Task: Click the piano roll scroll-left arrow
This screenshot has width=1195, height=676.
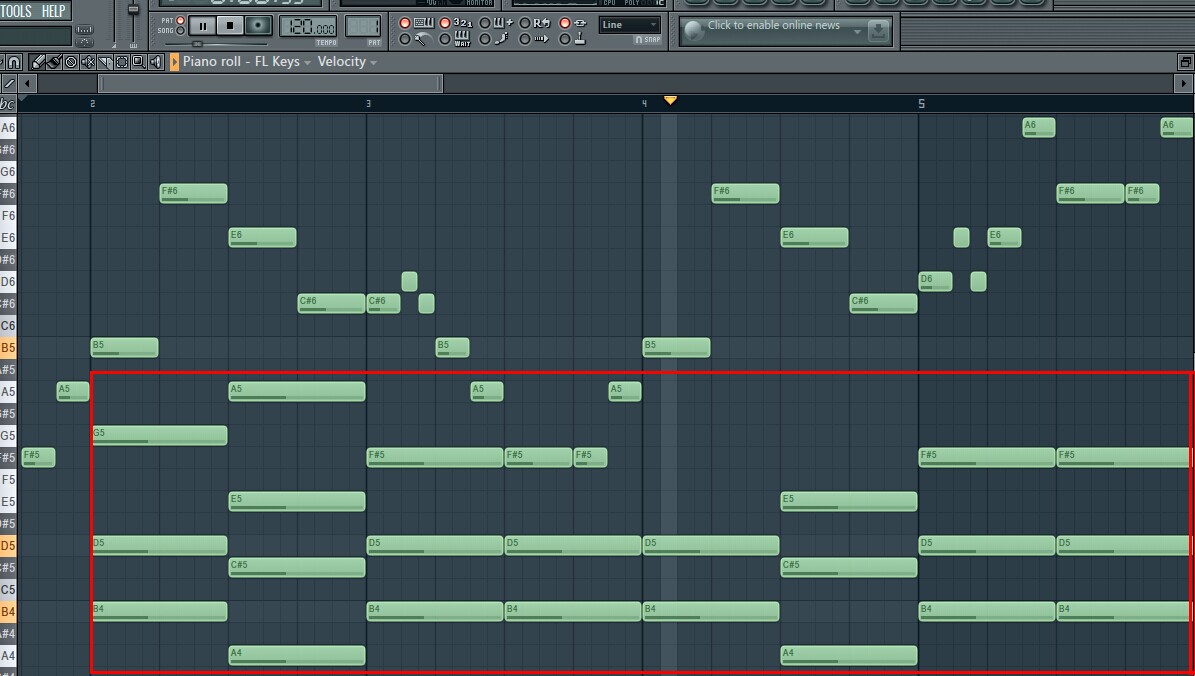Action: click(x=27, y=83)
